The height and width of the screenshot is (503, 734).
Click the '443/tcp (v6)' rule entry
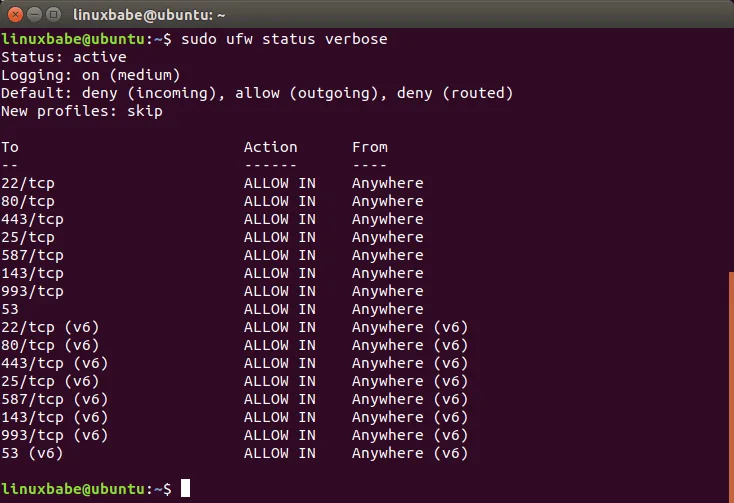pos(54,363)
